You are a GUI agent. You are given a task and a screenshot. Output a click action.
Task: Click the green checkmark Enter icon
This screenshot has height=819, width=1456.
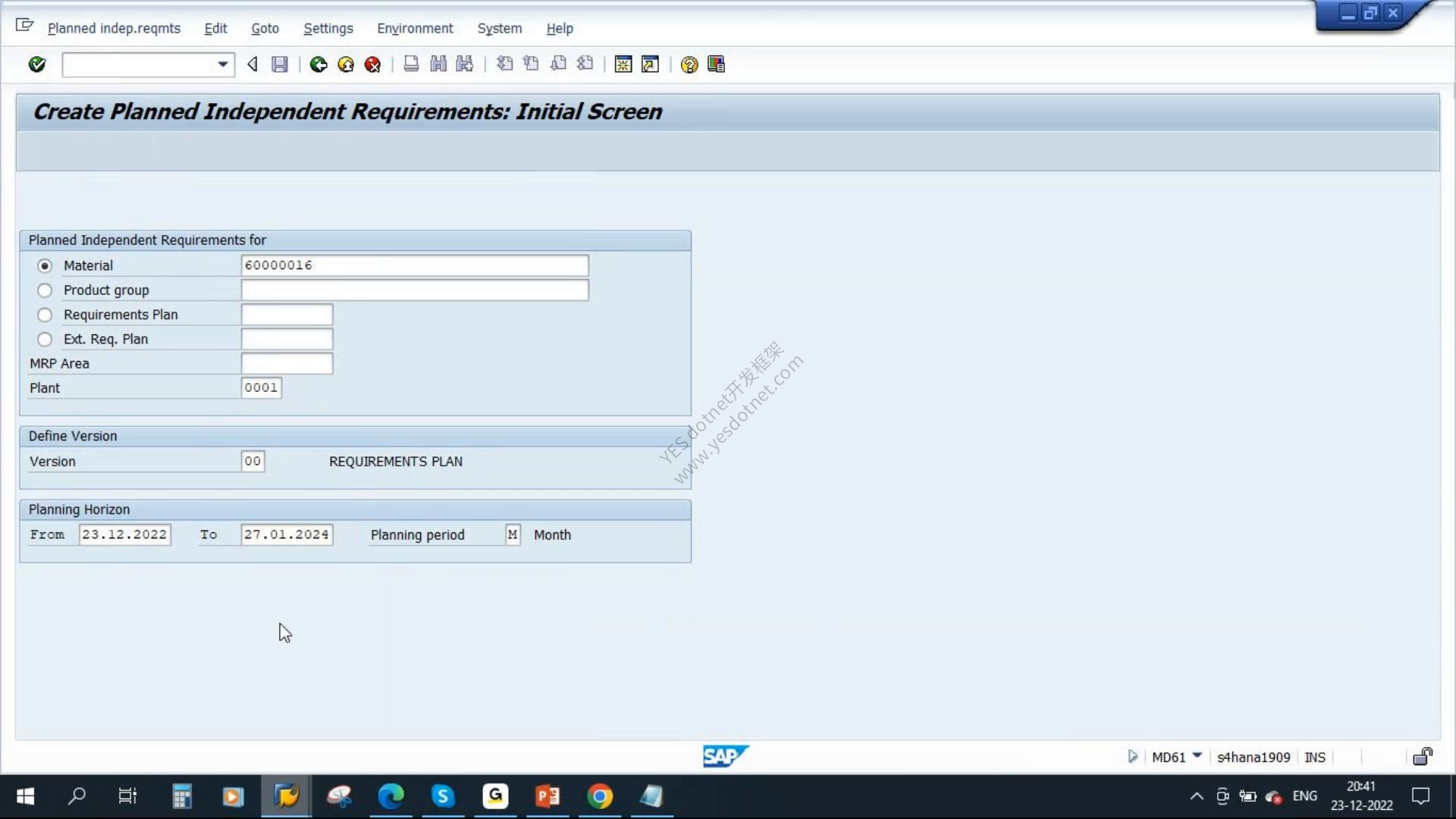[x=36, y=64]
